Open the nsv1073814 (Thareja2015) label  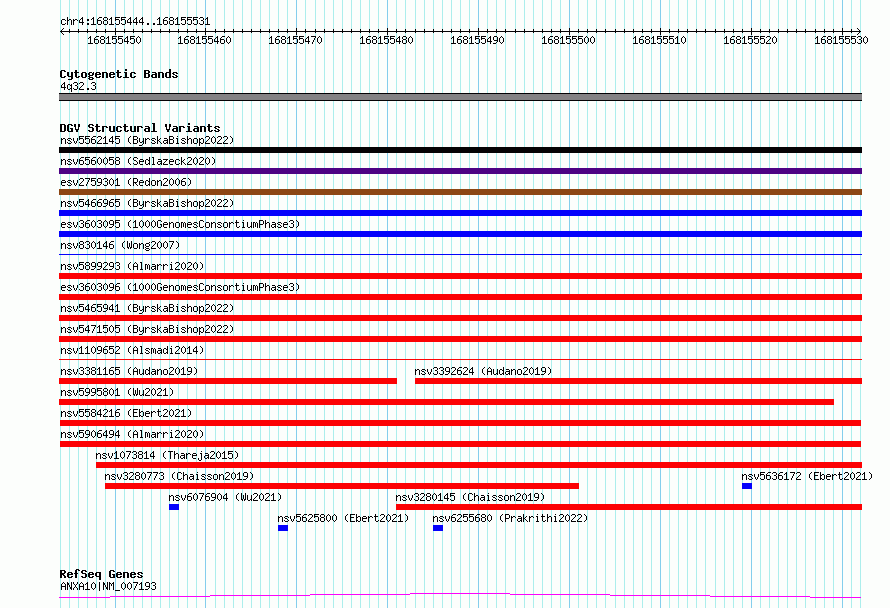(x=167, y=455)
